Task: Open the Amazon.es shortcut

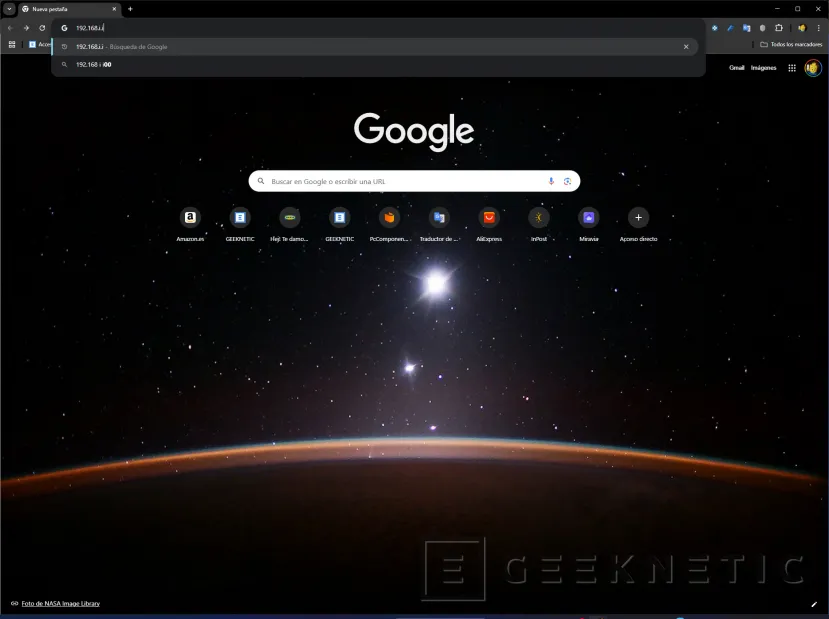Action: [190, 224]
